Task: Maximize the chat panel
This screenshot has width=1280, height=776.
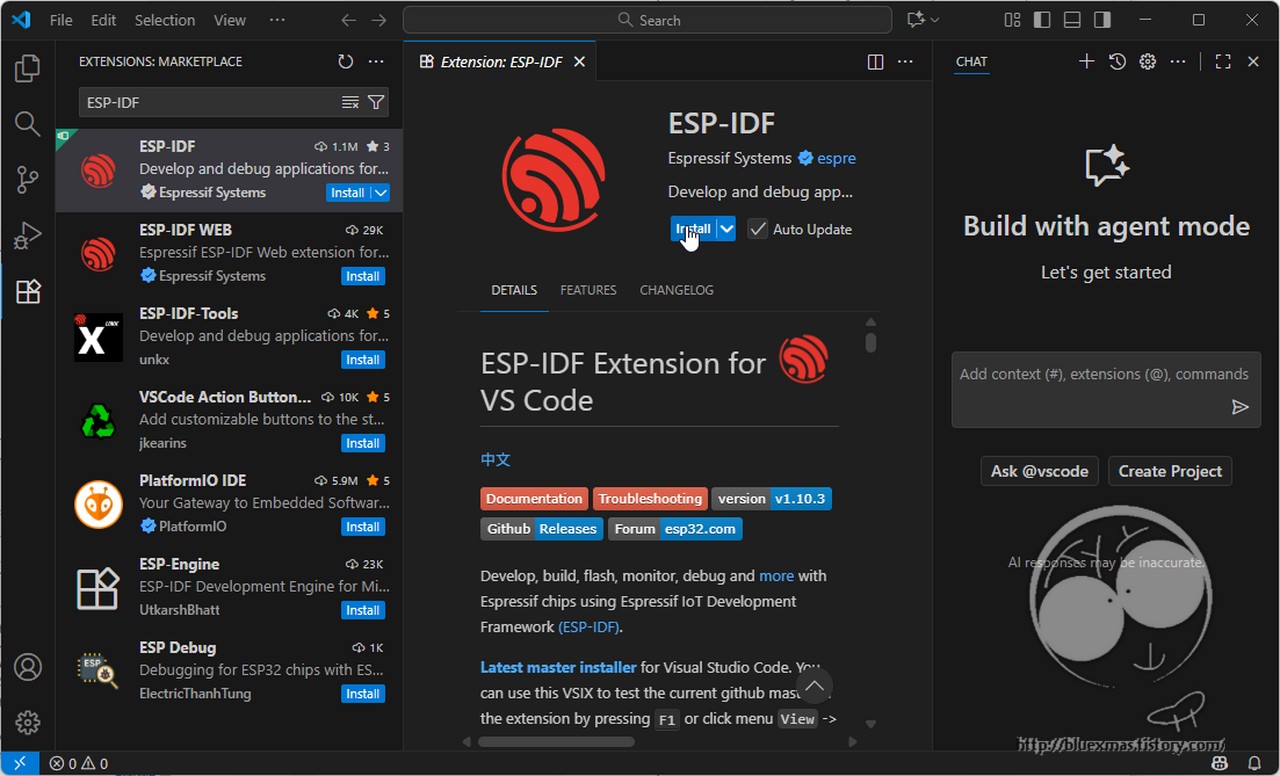Action: [x=1223, y=61]
